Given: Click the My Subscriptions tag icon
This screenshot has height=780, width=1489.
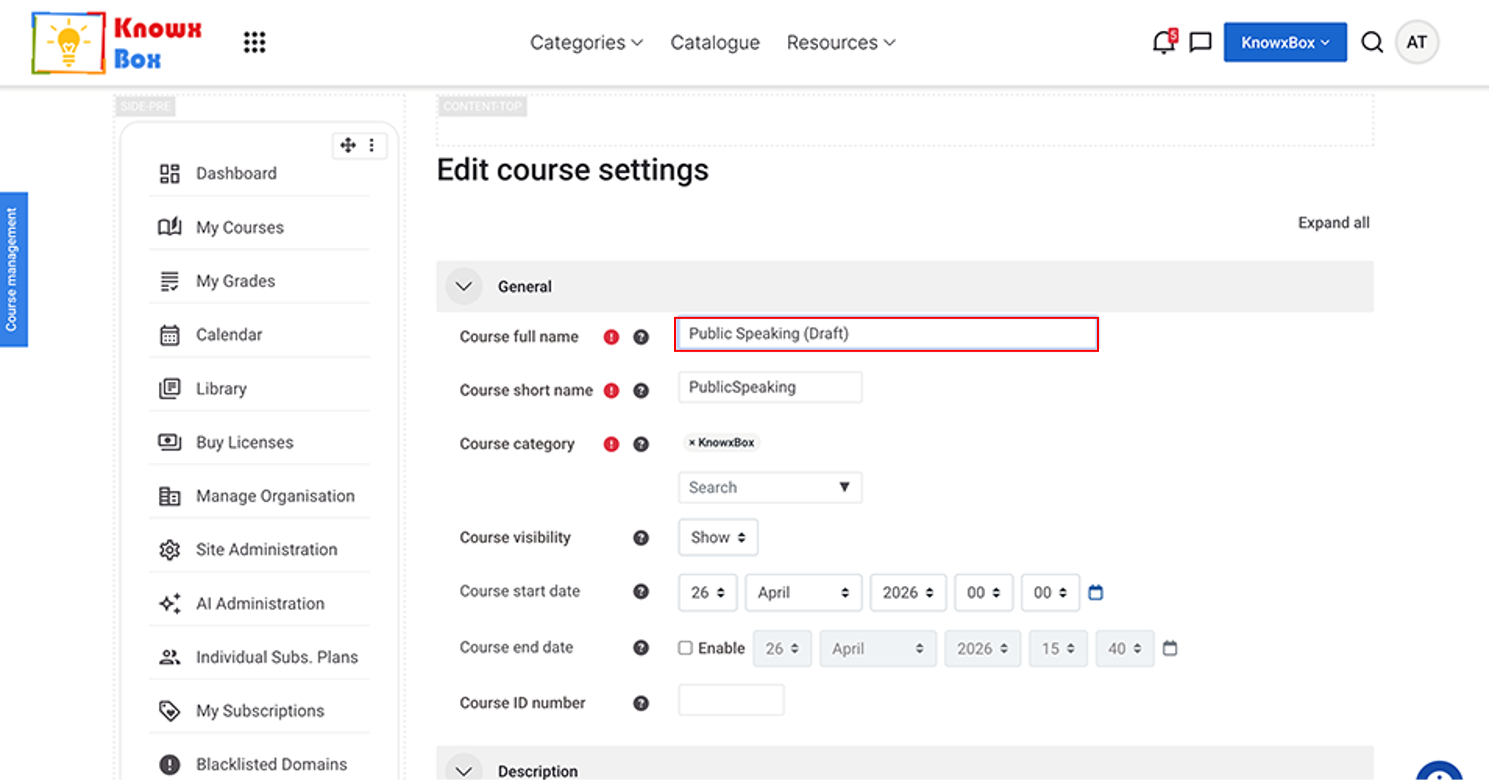Looking at the screenshot, I should [x=170, y=711].
